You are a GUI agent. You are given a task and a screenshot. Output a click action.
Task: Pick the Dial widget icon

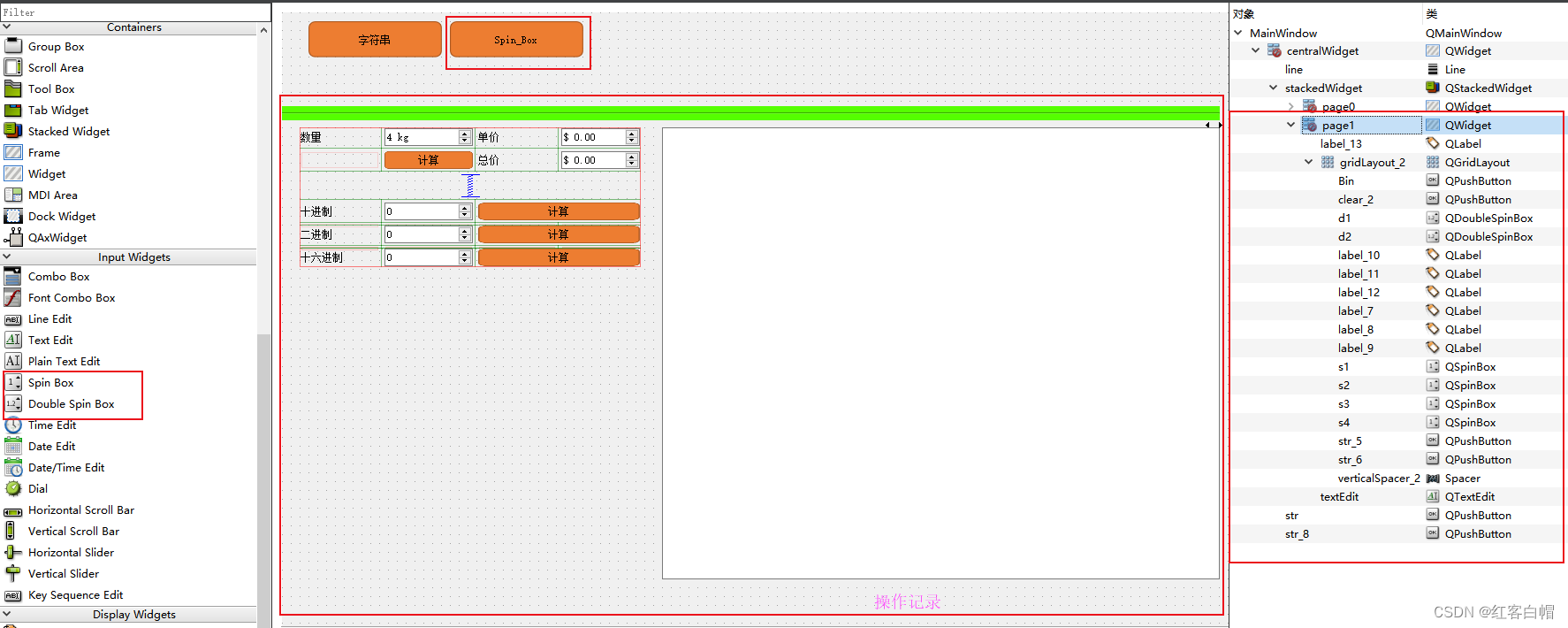pyautogui.click(x=13, y=488)
